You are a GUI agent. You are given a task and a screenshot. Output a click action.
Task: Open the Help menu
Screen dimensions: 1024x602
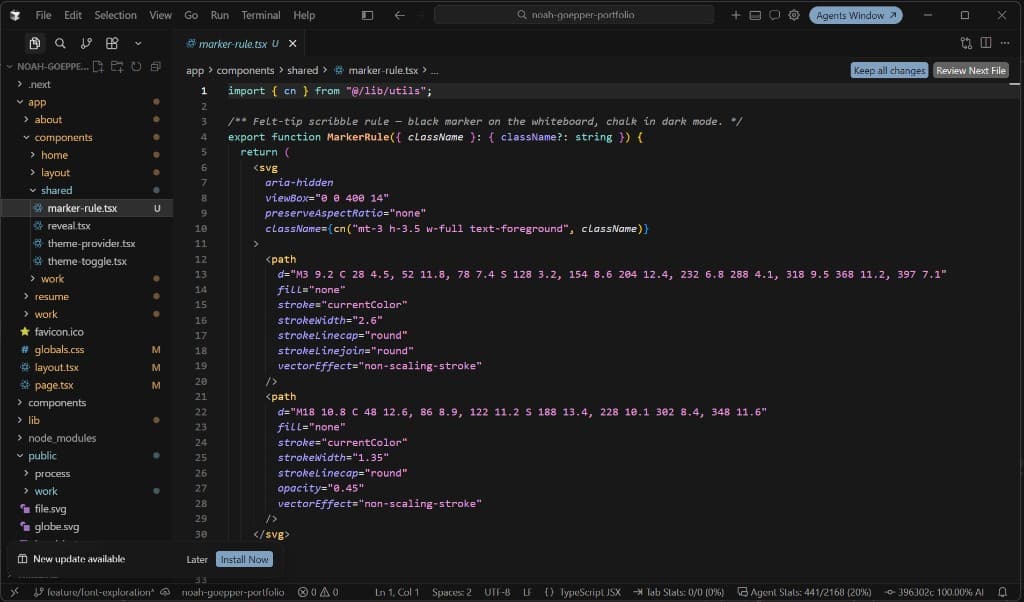tap(304, 15)
